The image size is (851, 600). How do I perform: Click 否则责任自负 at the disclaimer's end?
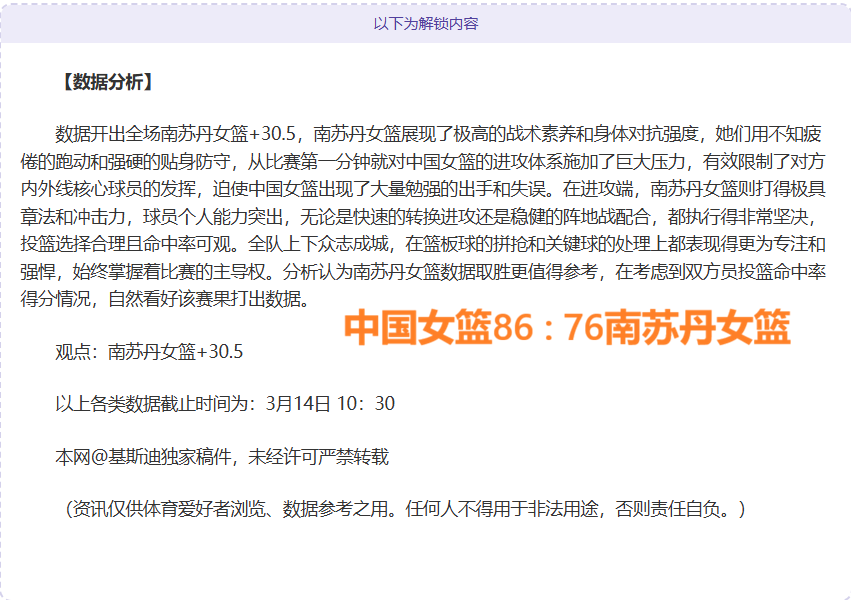(680, 509)
